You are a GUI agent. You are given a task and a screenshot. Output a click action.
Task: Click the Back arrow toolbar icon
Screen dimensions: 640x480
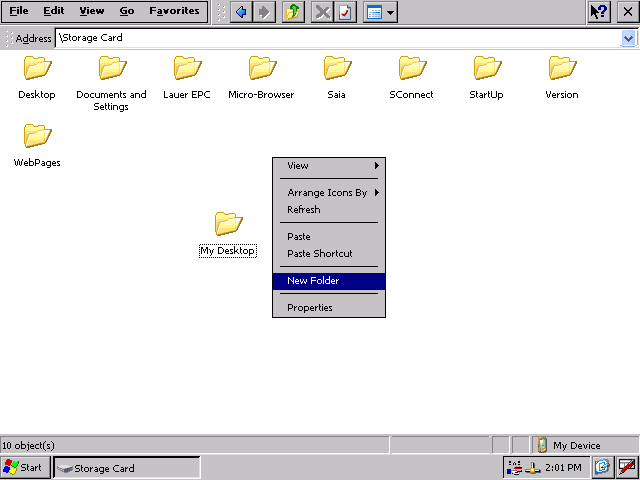[x=241, y=12]
